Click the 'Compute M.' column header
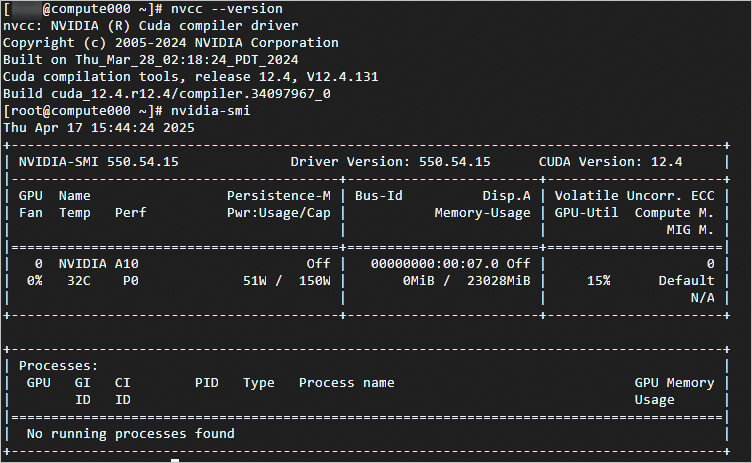This screenshot has width=752, height=463. click(x=674, y=213)
